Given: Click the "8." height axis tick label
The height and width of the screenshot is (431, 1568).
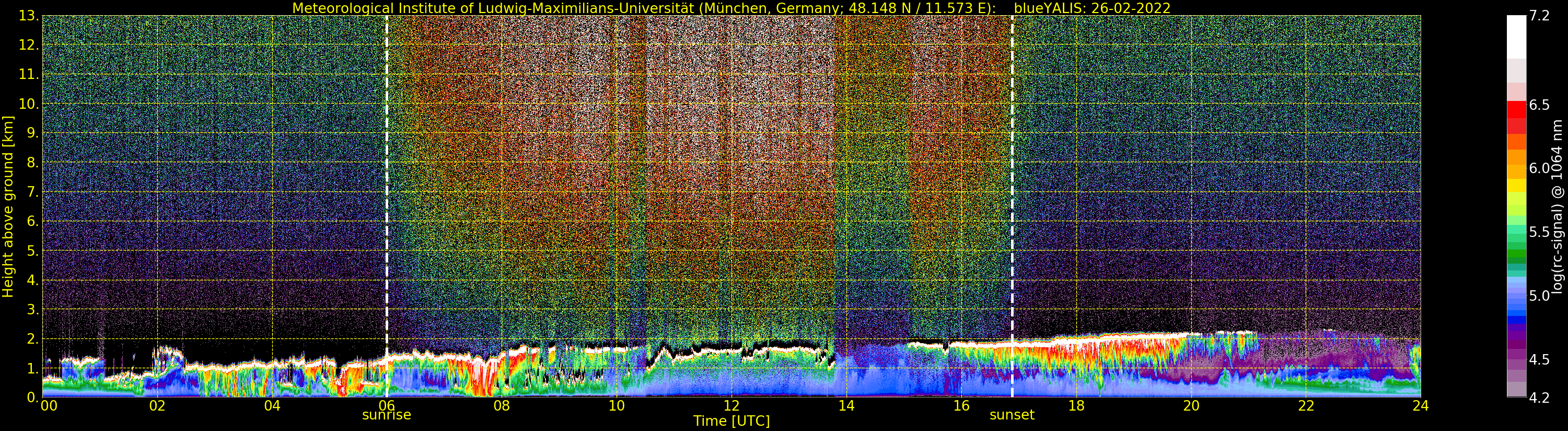Looking at the screenshot, I should [32, 163].
